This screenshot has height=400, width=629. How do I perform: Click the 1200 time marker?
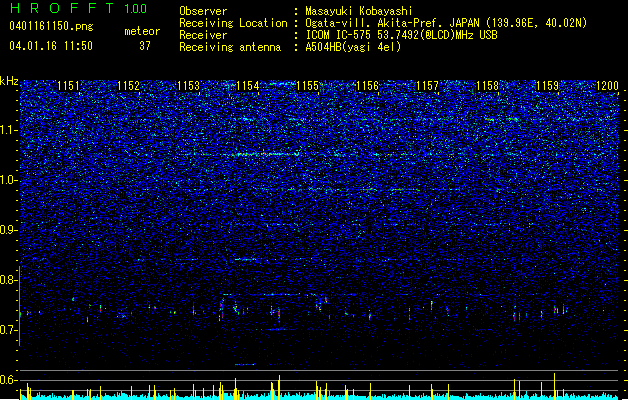point(607,86)
